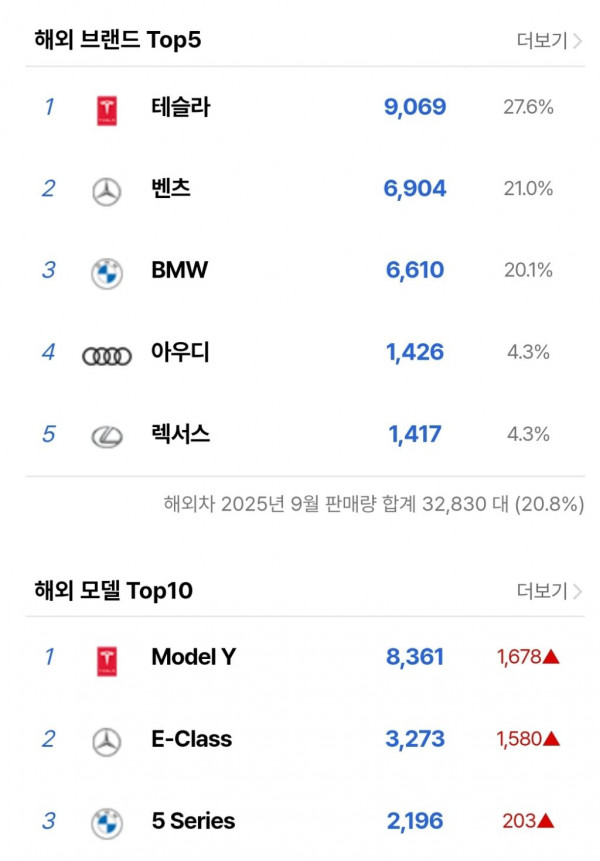Expand 더보기 for 해외 브랜드 Top5
The width and height of the screenshot is (600, 861).
[x=549, y=40]
